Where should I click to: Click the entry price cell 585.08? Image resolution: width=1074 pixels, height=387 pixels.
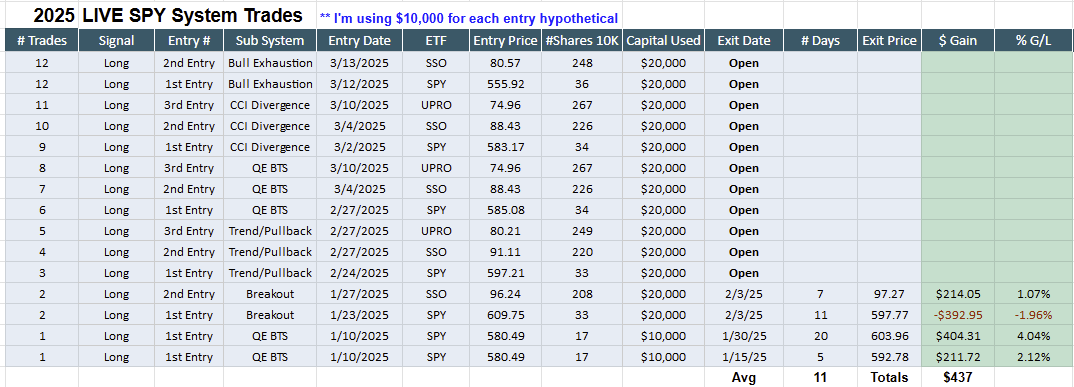click(505, 210)
